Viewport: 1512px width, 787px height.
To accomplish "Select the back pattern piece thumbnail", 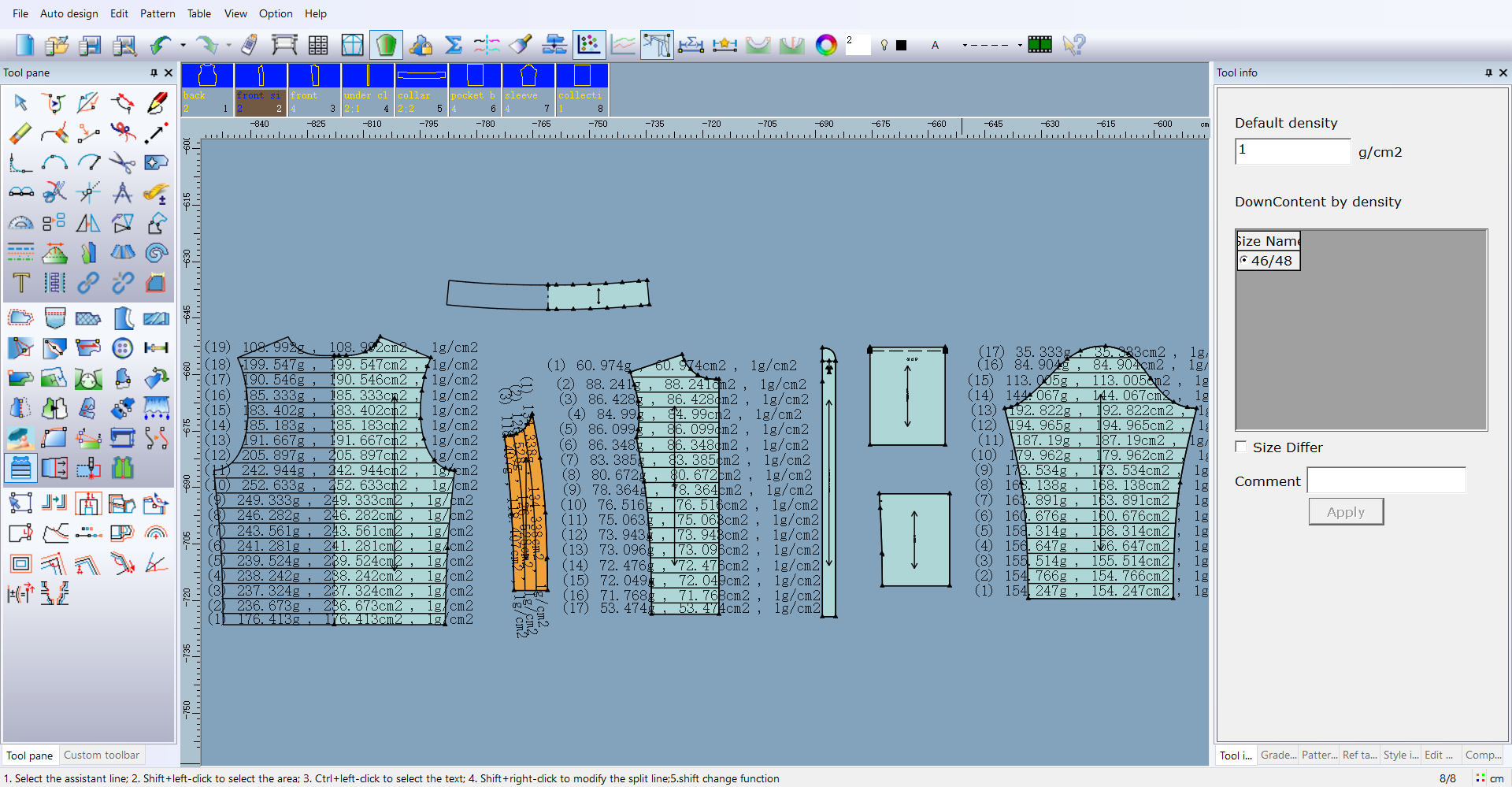I will (x=207, y=90).
